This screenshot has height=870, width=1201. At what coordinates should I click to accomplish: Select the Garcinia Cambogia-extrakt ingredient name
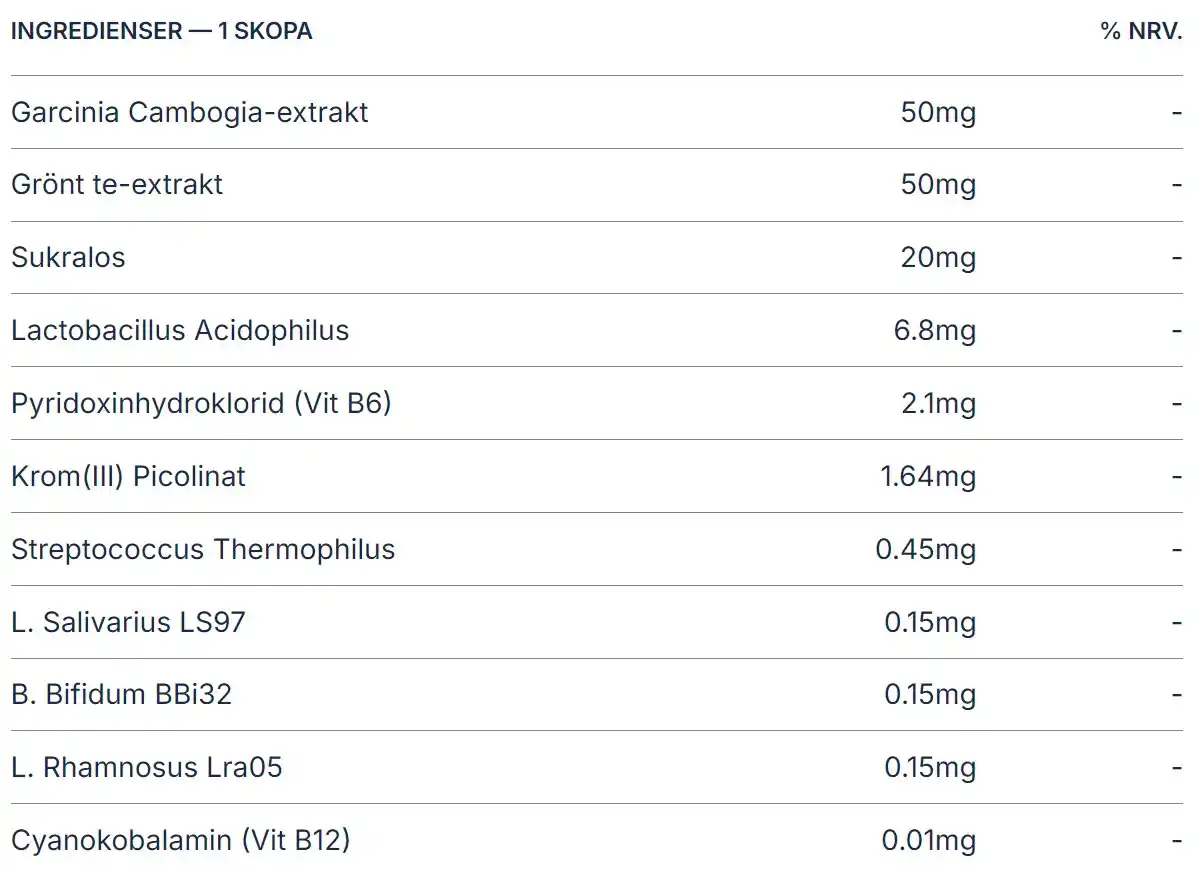(x=189, y=112)
